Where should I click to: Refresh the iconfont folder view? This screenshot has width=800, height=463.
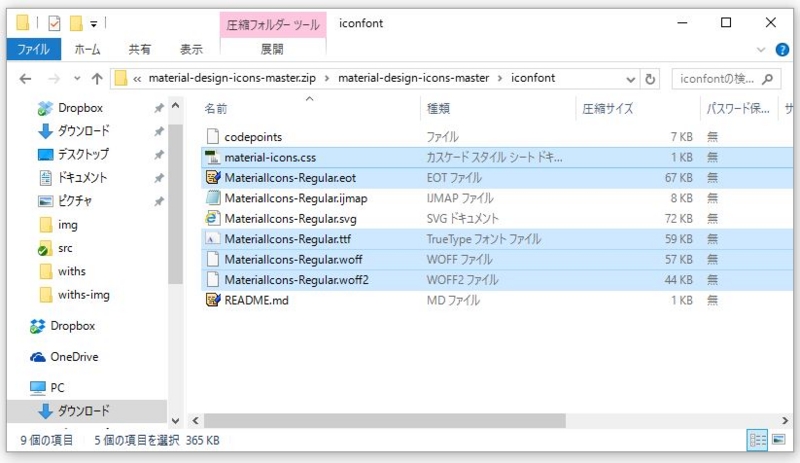[x=650, y=79]
